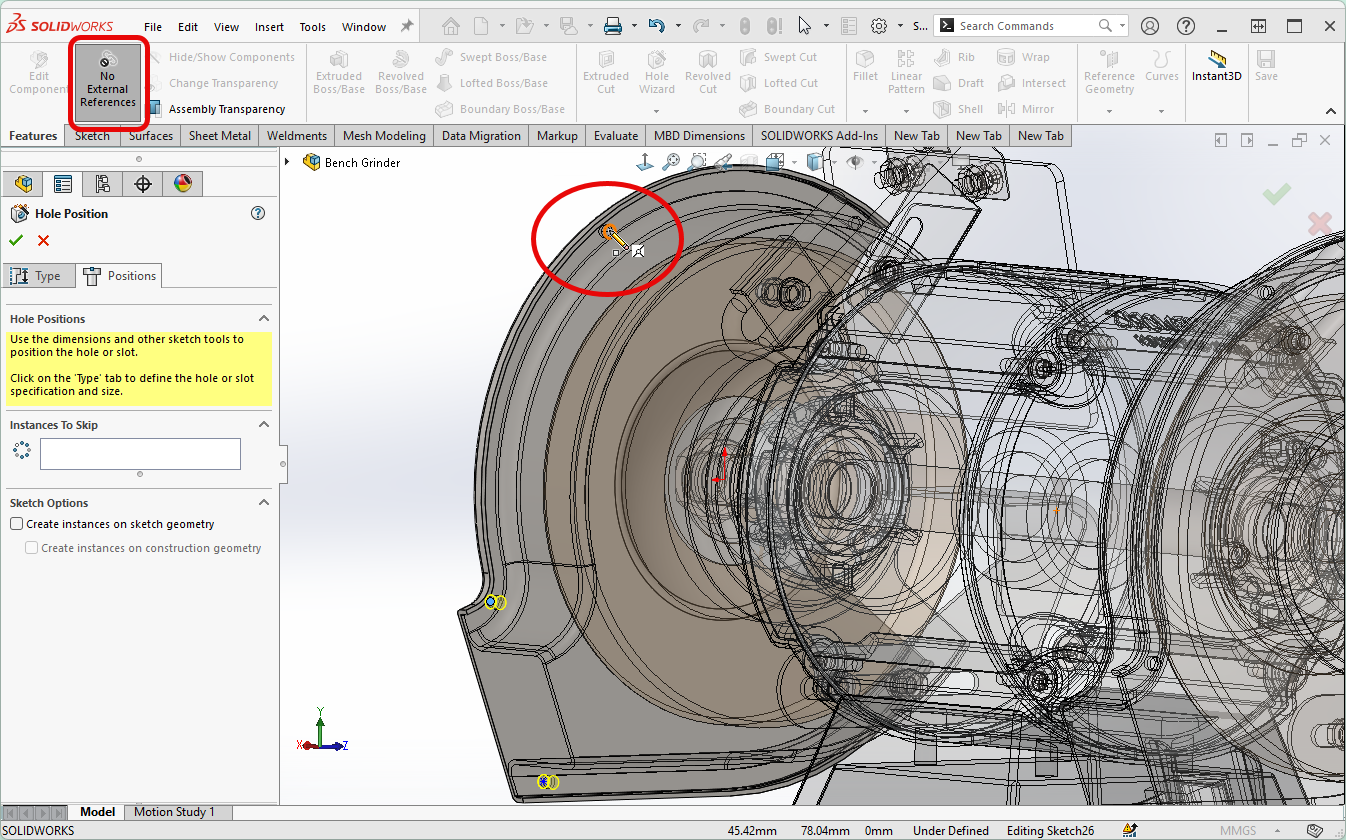Collapse the Sketch Options section
Image resolution: width=1346 pixels, height=840 pixels.
click(x=264, y=503)
